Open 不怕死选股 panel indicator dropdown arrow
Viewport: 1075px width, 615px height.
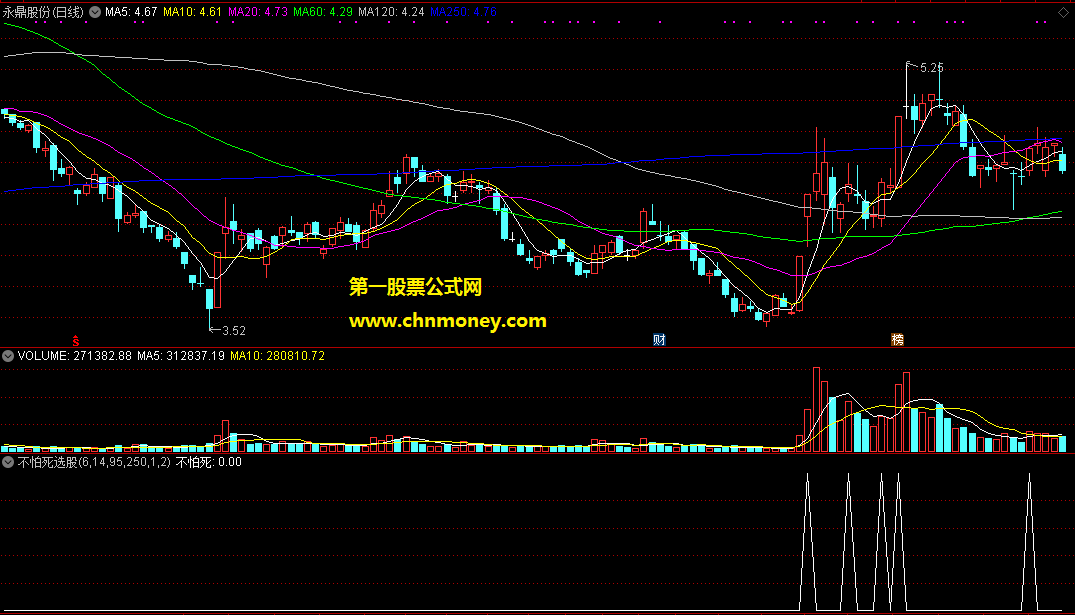tap(8, 462)
